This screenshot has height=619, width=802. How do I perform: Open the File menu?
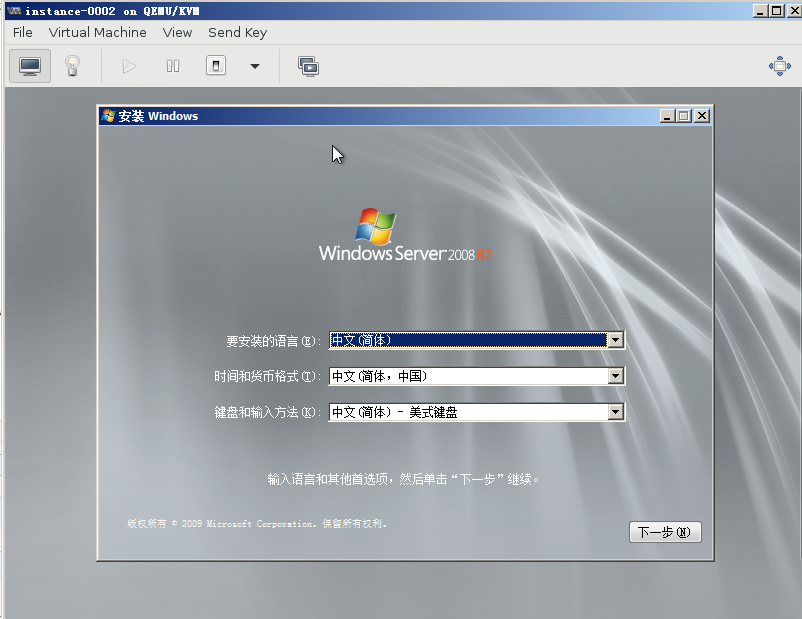point(23,32)
